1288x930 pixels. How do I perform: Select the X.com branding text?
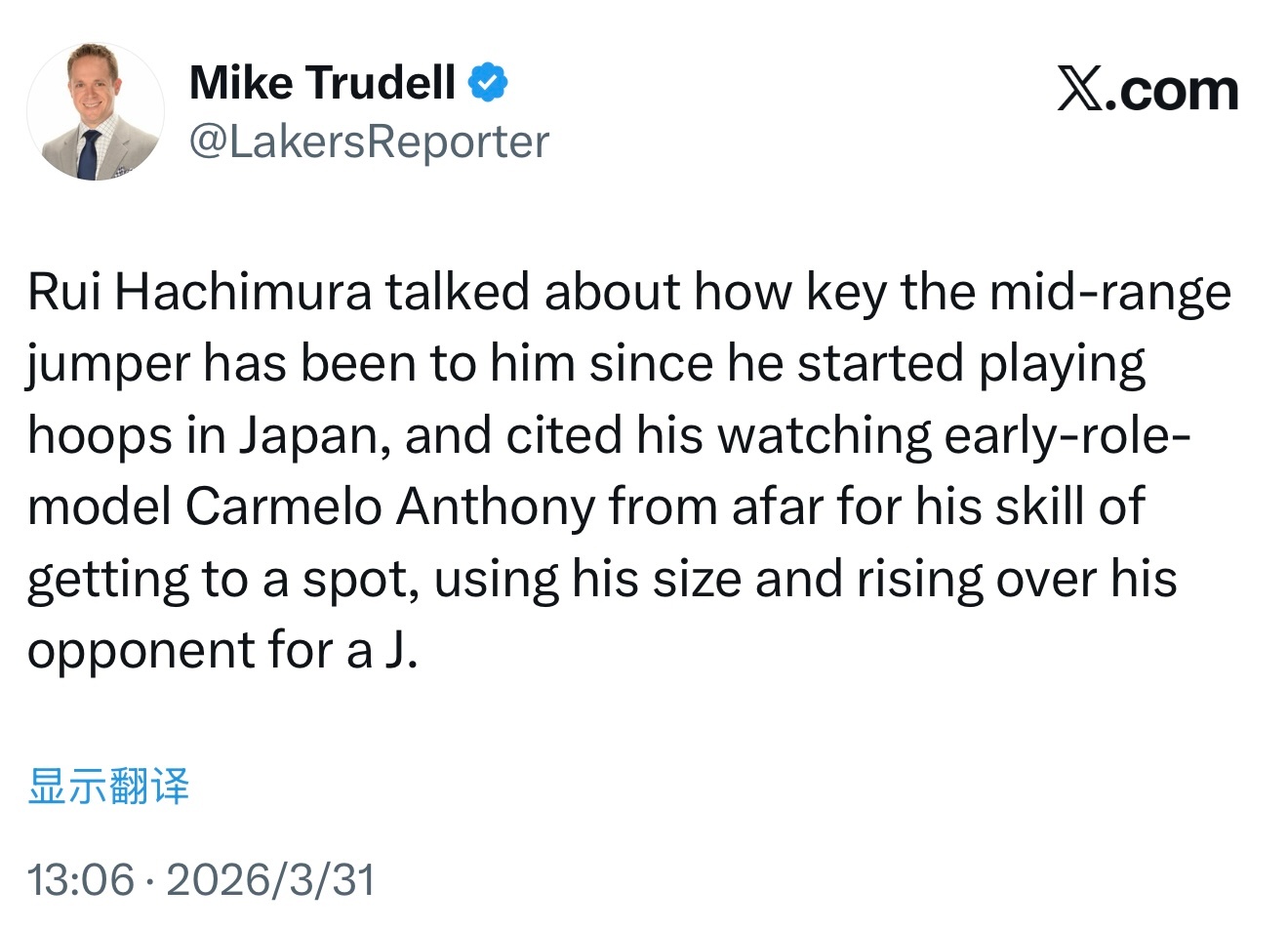pyautogui.click(x=1148, y=90)
